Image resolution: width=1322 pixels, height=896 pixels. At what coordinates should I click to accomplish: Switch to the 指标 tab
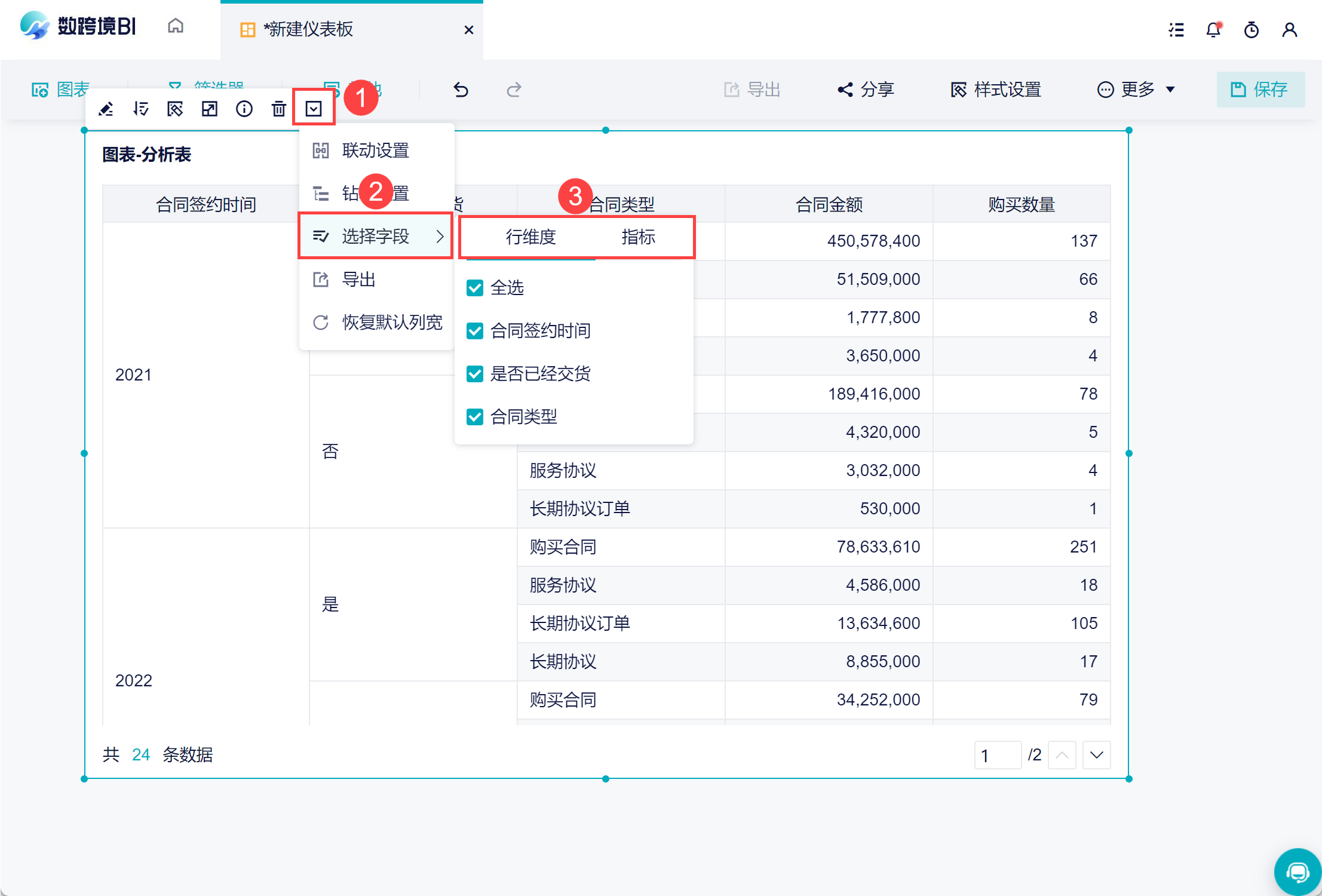tap(638, 237)
